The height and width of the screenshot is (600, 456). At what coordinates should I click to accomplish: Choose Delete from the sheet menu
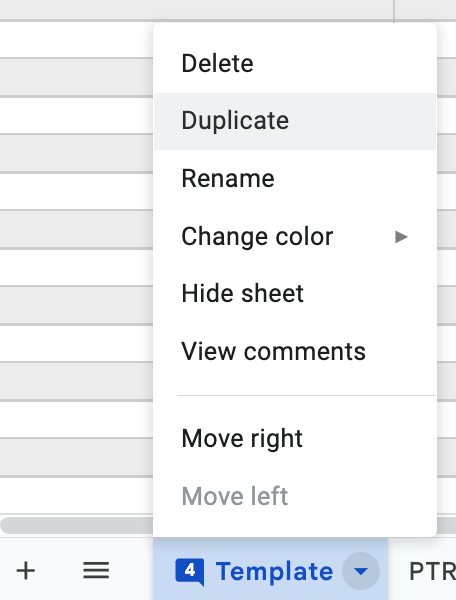(x=295, y=64)
